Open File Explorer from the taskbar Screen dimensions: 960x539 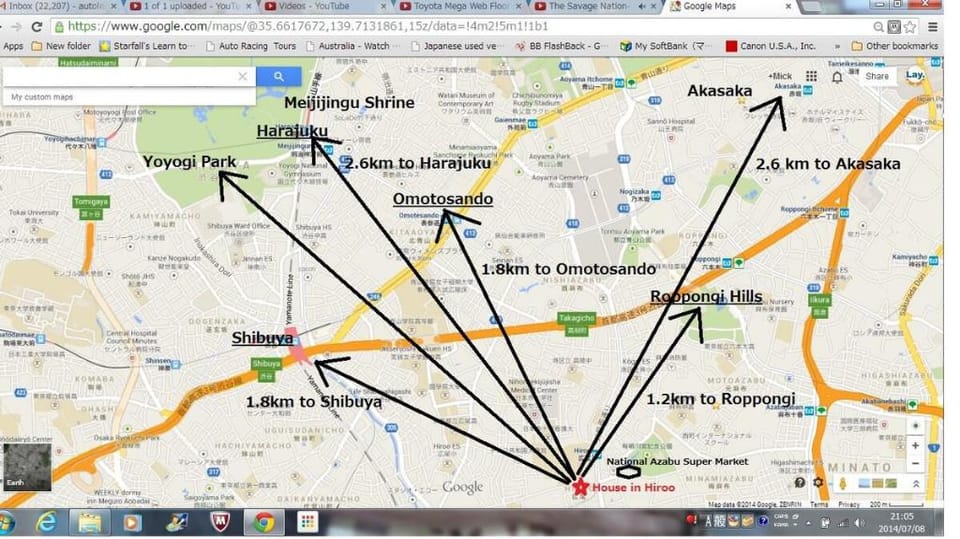tap(89, 522)
